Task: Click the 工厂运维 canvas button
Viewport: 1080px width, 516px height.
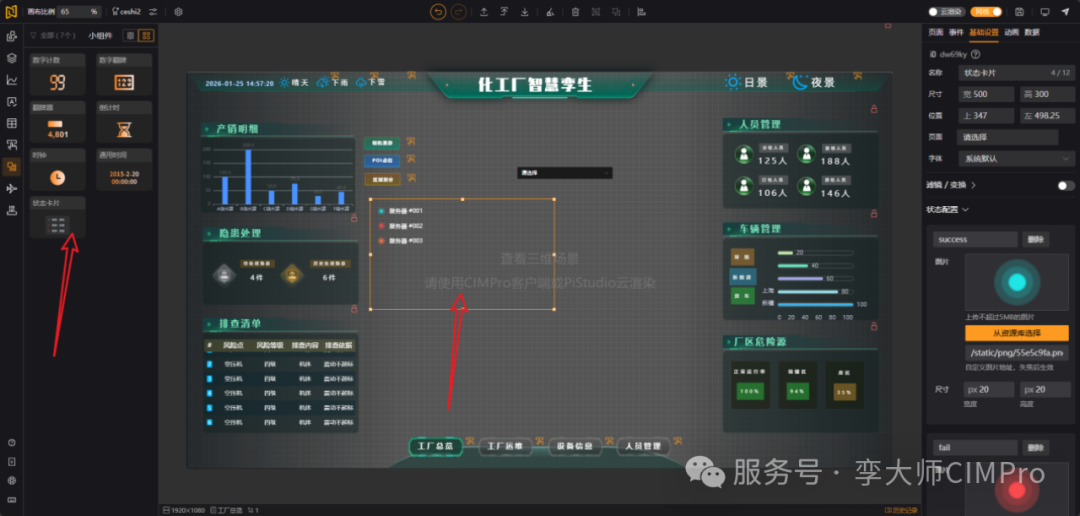Action: [504, 446]
